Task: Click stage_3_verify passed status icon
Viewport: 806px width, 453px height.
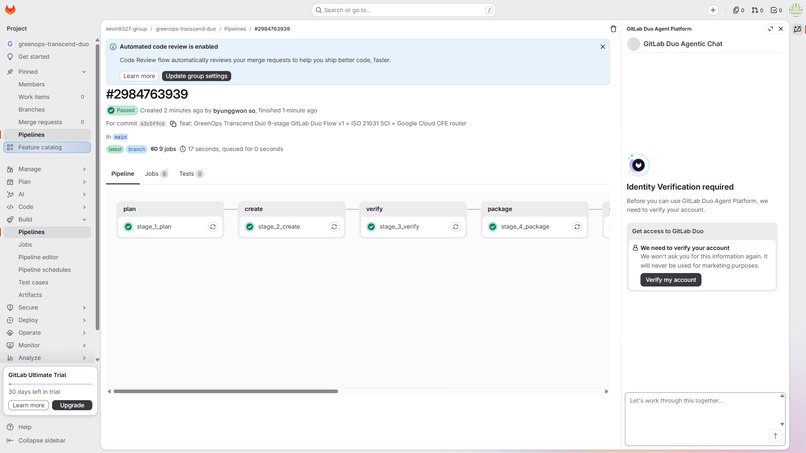Action: (x=371, y=227)
